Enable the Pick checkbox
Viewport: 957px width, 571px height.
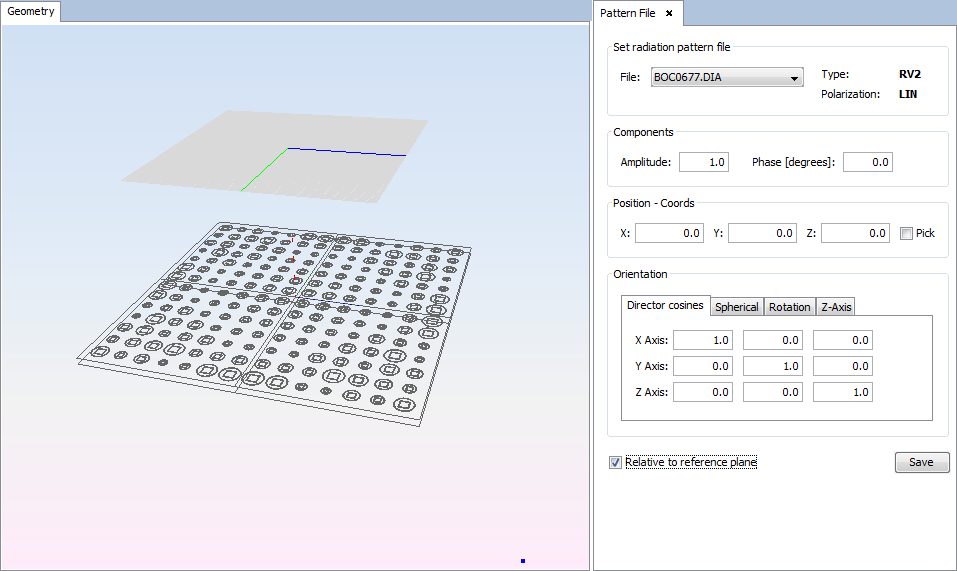coord(906,234)
